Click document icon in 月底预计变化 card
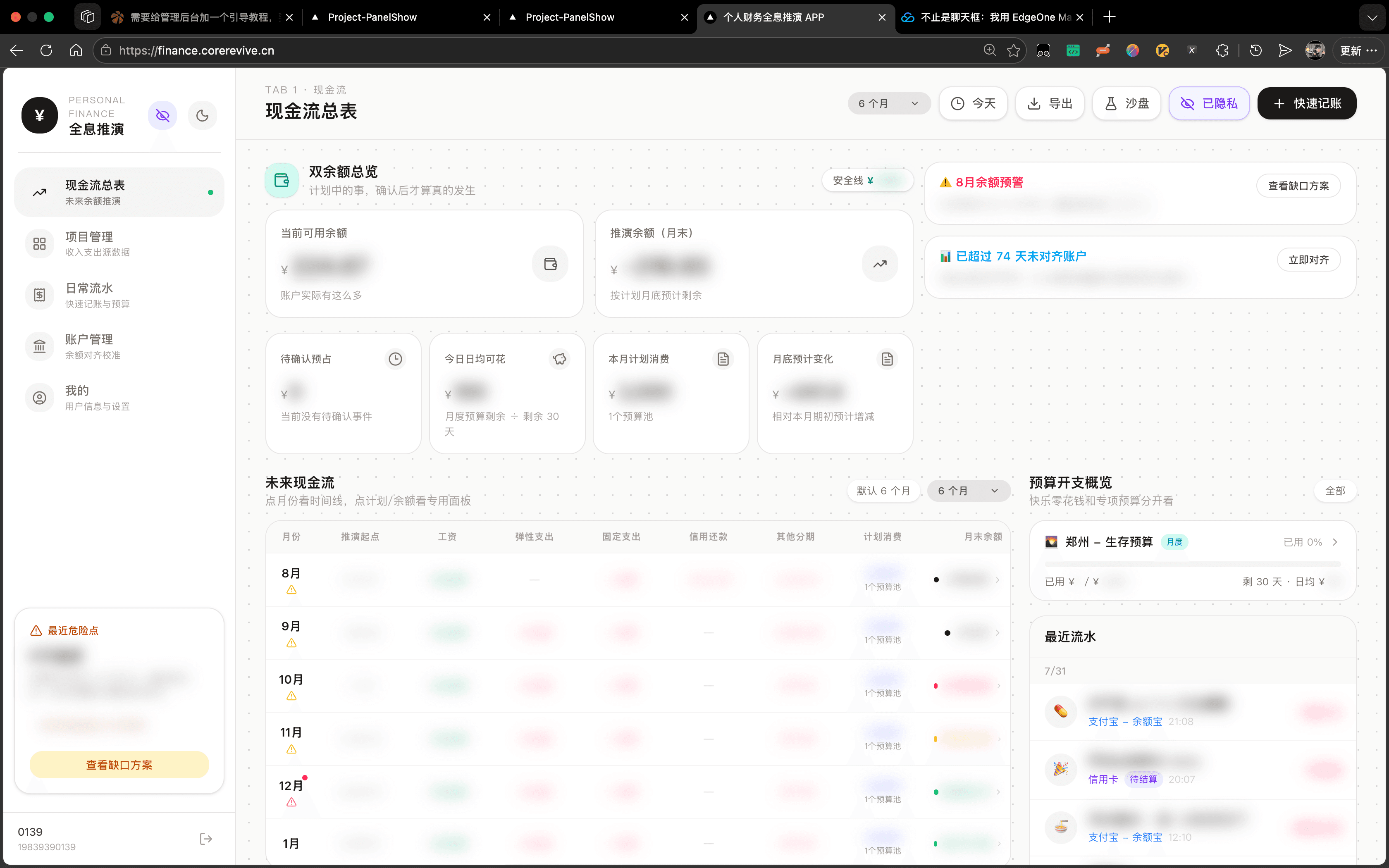The image size is (1389, 868). pyautogui.click(x=888, y=359)
